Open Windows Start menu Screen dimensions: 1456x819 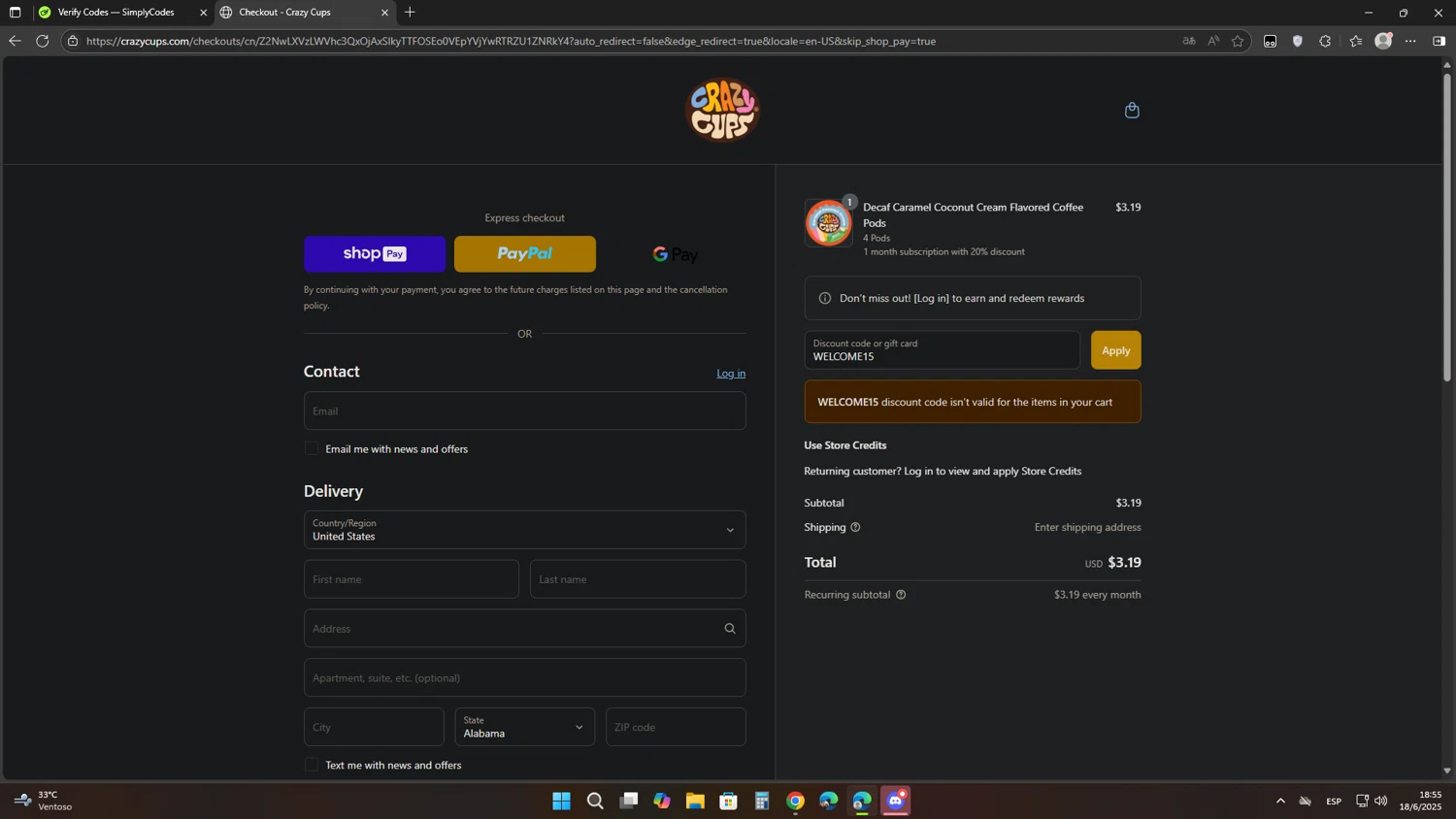[x=561, y=801]
